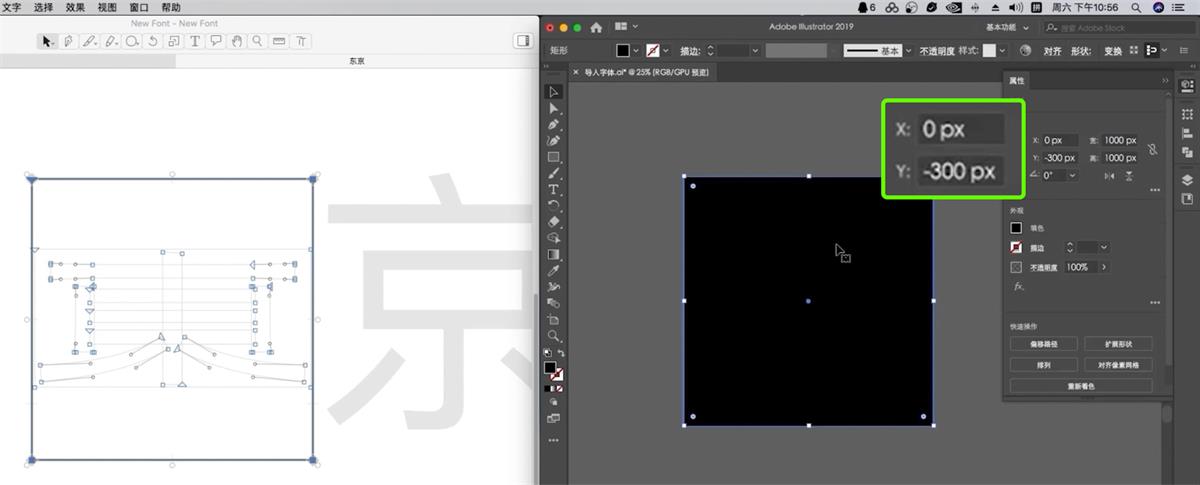Toggle the sidebar button in font editor
Screen dimensions: 1200x485
point(522,41)
